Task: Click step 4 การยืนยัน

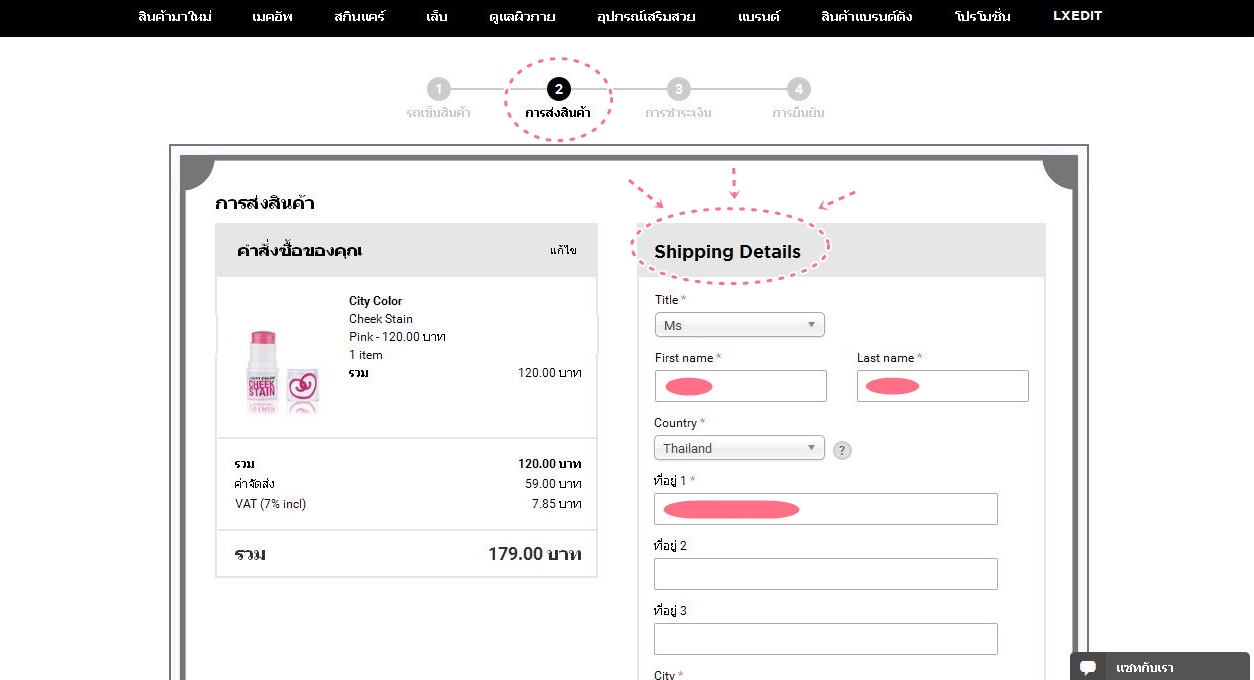Action: tap(798, 99)
